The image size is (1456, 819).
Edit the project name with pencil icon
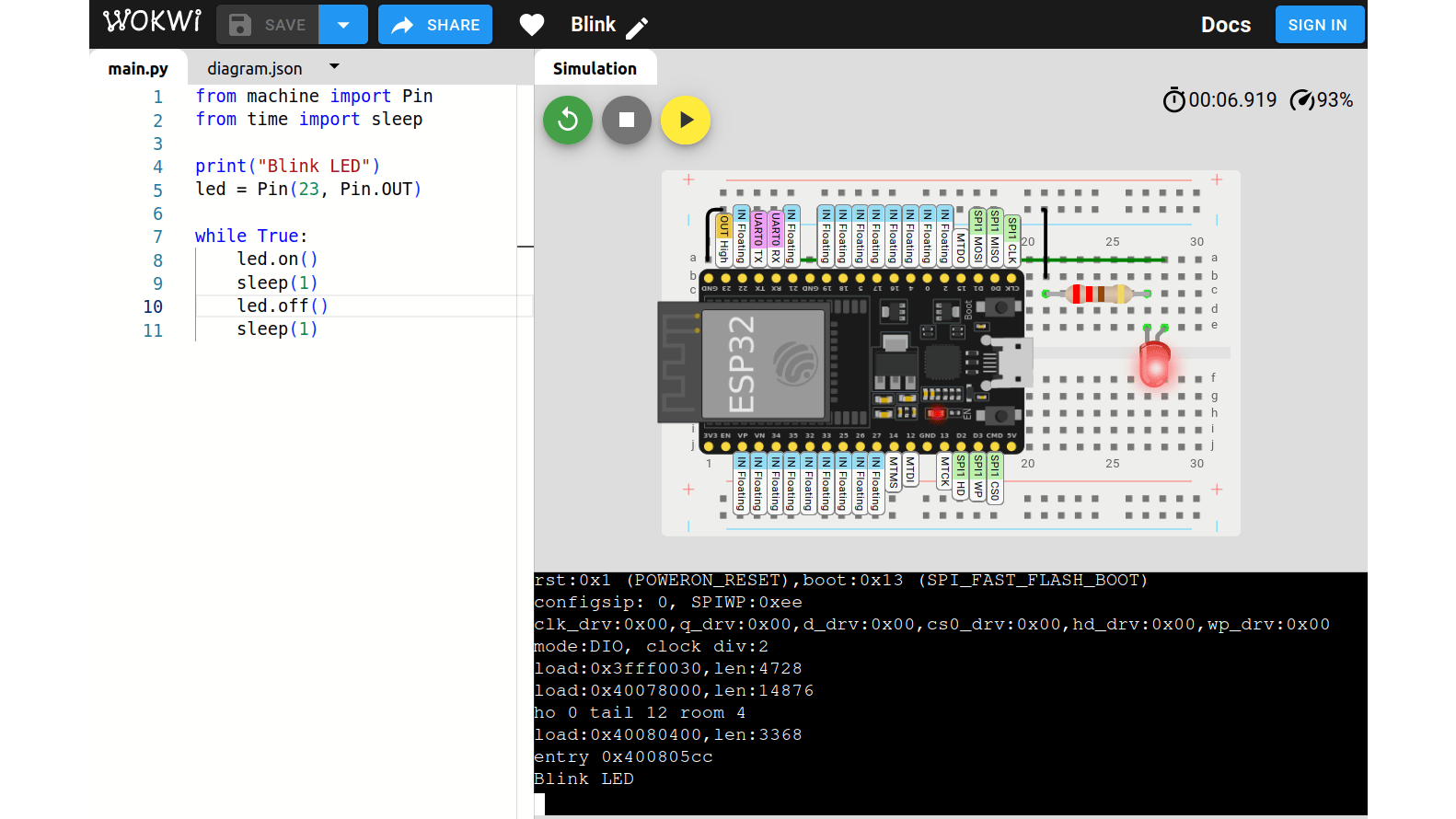pyautogui.click(x=637, y=28)
